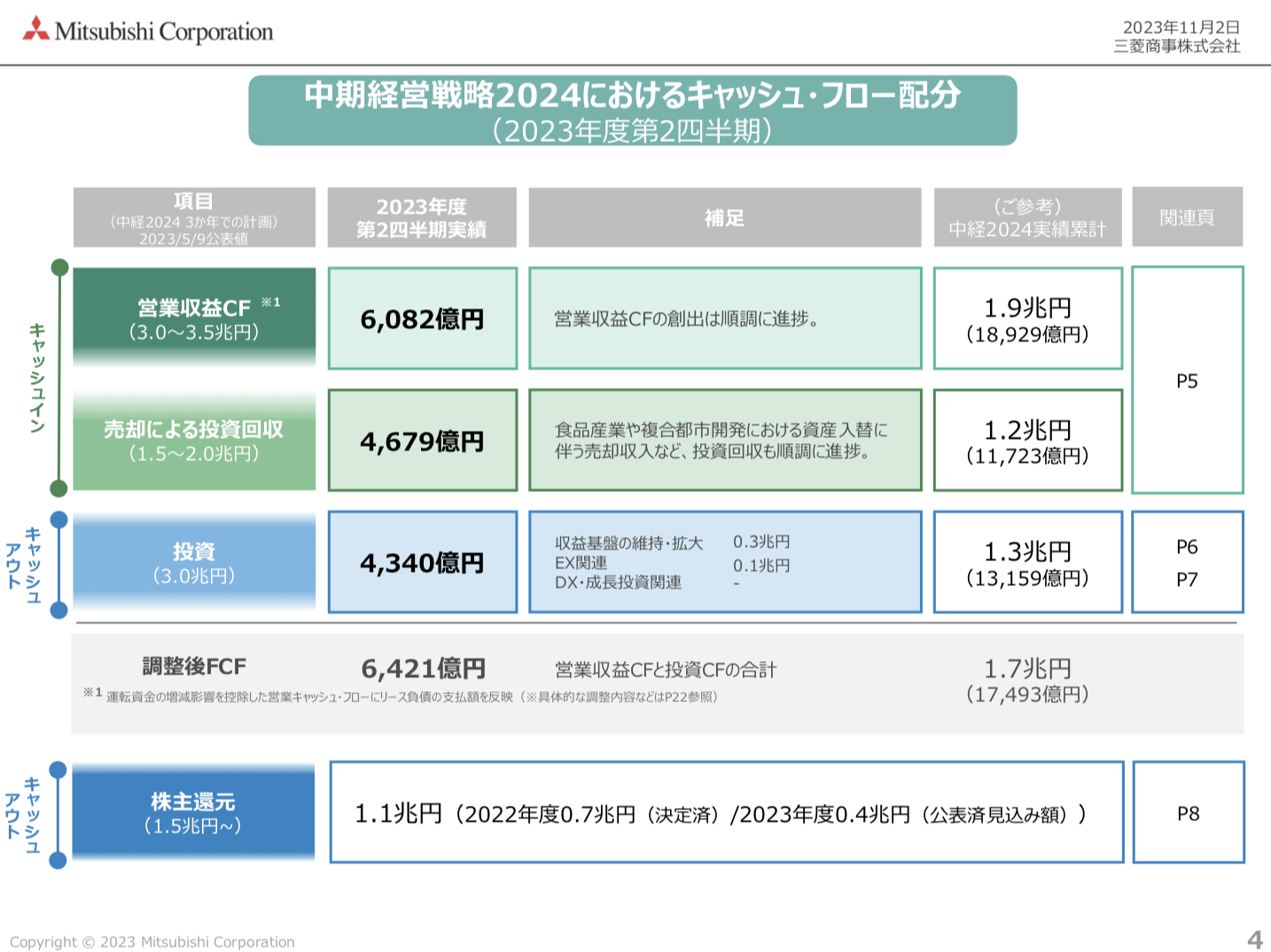Viewport: 1271px width, 952px height.
Task: Click the vertical キャッシュイン label
Action: (x=37, y=378)
